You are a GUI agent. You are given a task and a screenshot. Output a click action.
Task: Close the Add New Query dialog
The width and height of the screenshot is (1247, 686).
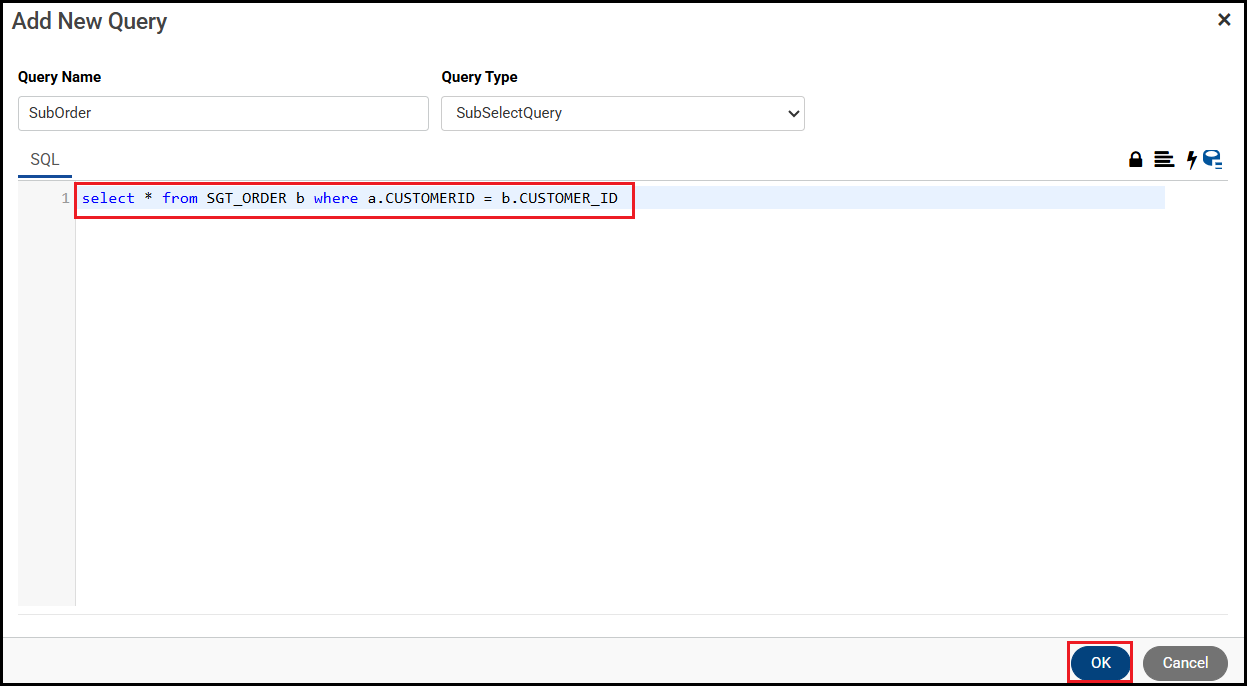coord(1224,20)
